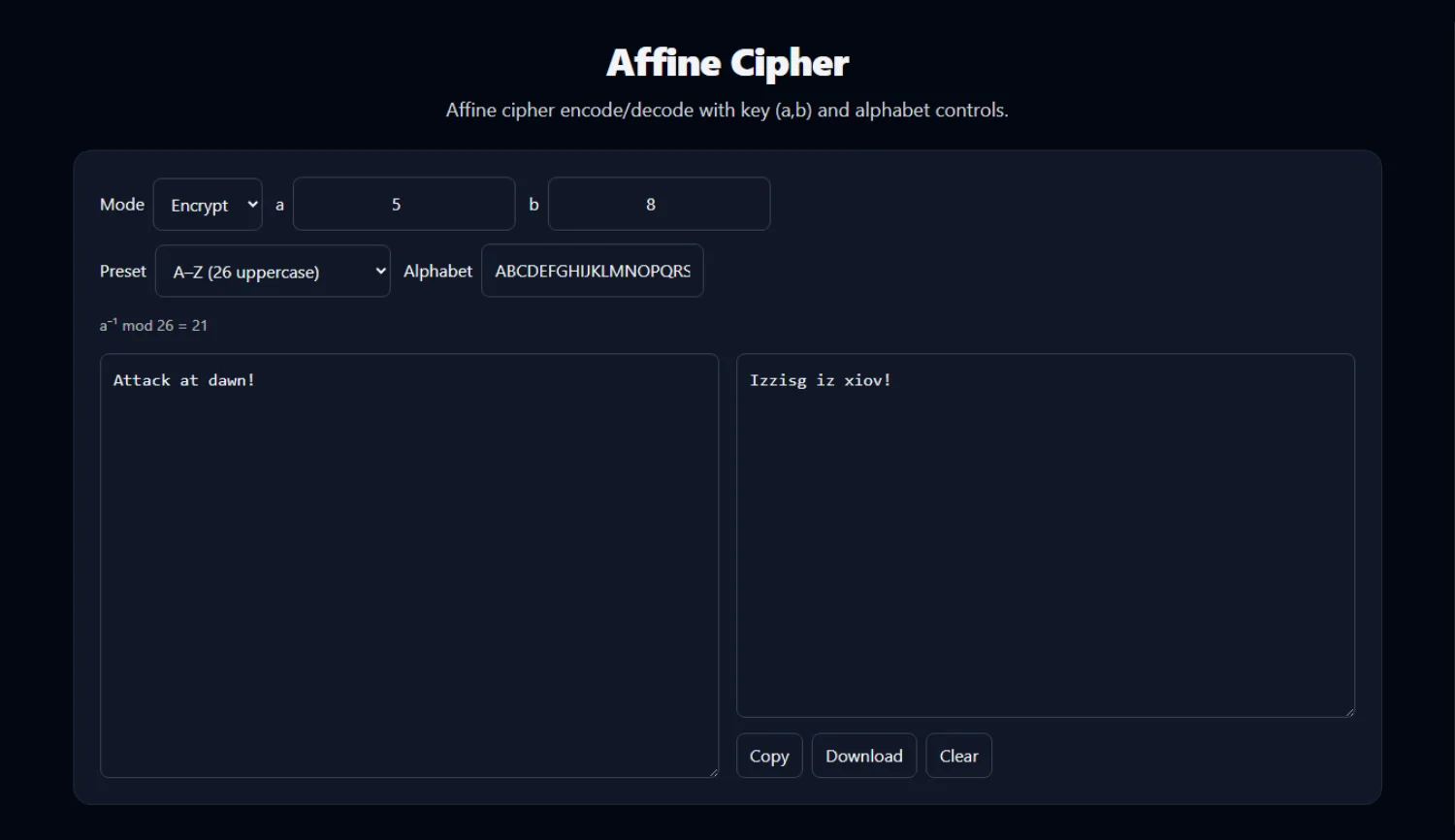Viewport: 1455px width, 840px height.
Task: Click the Affine Cipher heading
Action: pos(727,62)
